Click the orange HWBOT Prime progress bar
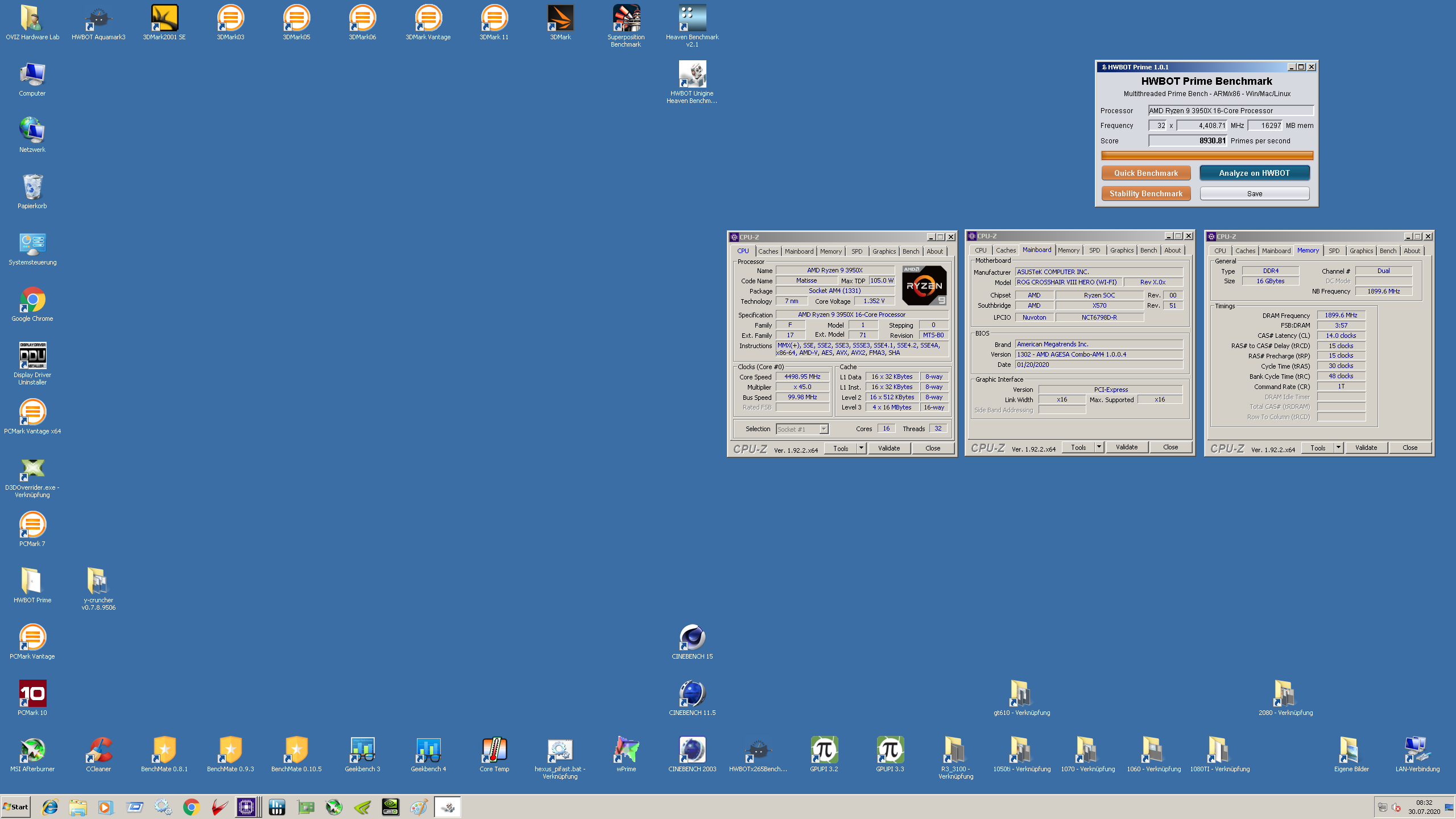This screenshot has width=1456, height=819. [x=1207, y=155]
